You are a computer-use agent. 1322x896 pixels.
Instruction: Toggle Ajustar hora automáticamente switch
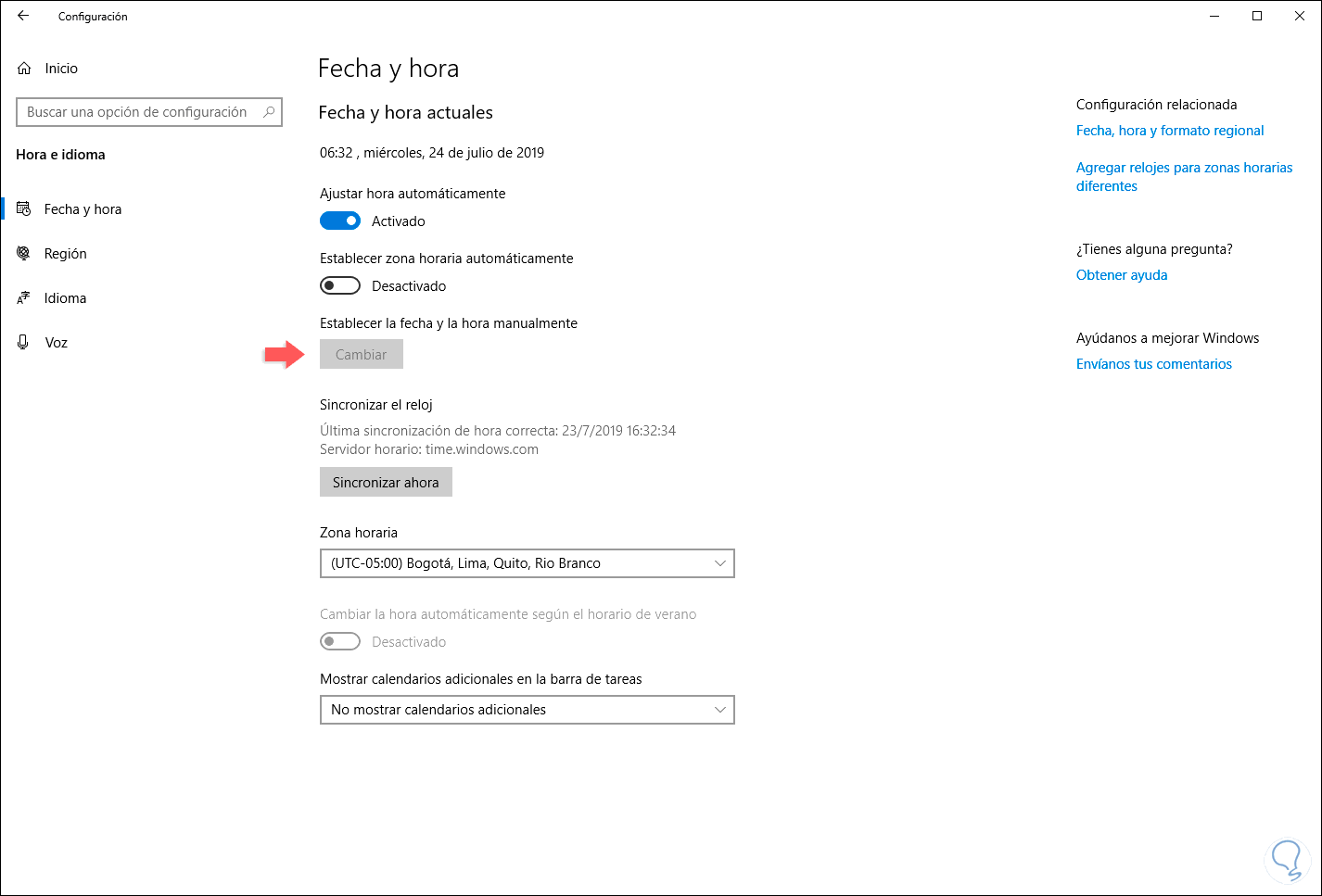pyautogui.click(x=340, y=221)
